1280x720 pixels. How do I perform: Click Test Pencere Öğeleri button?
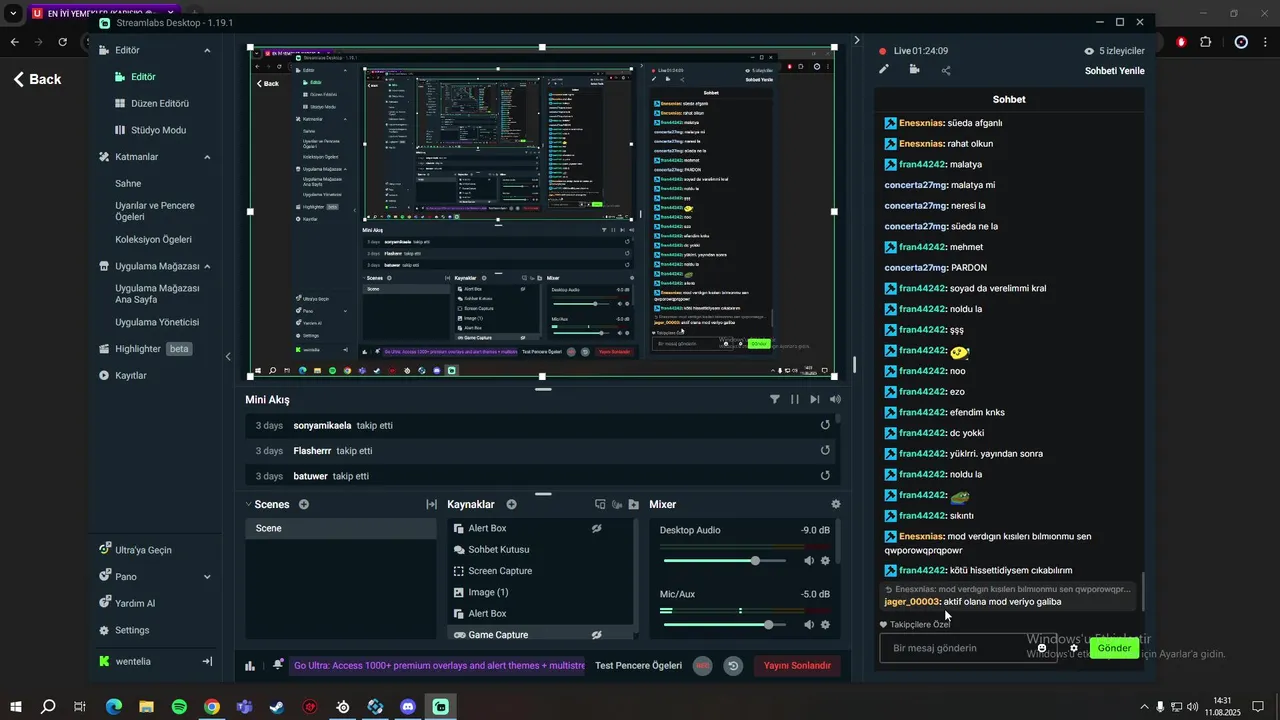(638, 665)
